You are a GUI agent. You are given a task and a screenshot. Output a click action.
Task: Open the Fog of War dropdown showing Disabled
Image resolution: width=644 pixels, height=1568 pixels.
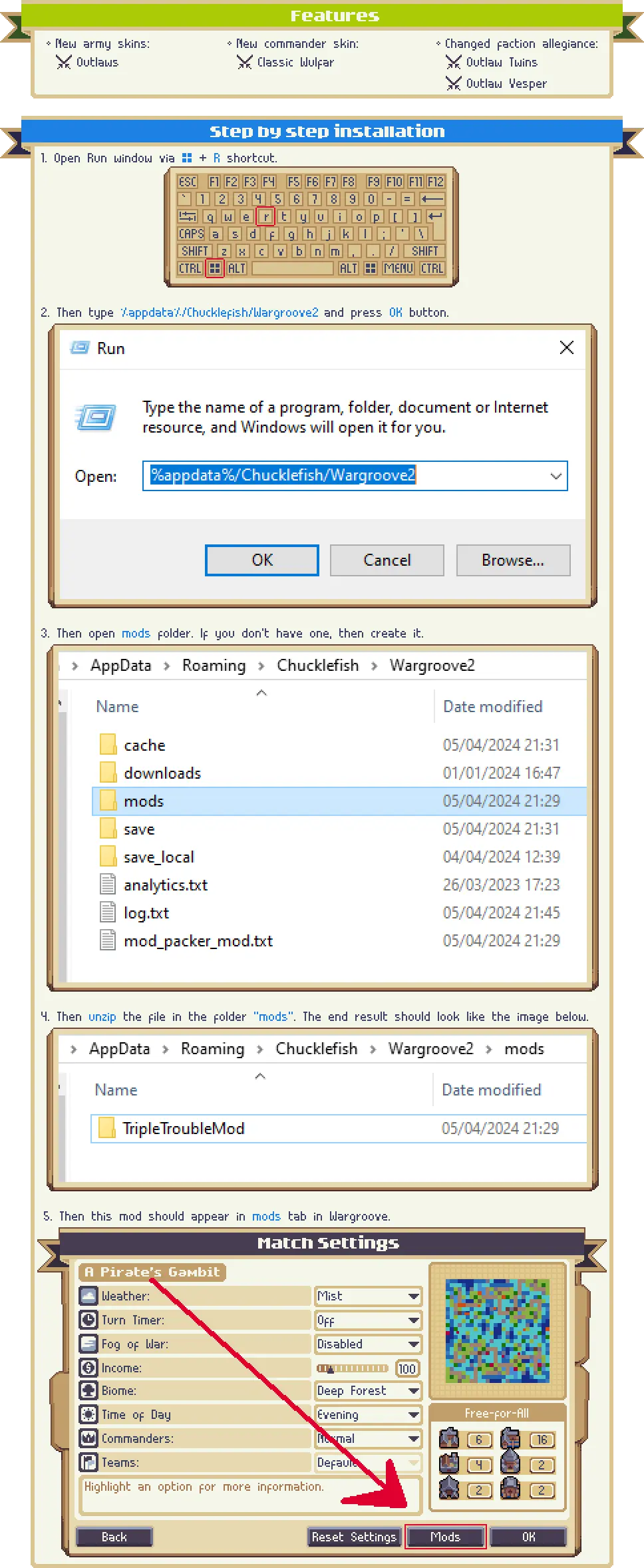point(368,1344)
